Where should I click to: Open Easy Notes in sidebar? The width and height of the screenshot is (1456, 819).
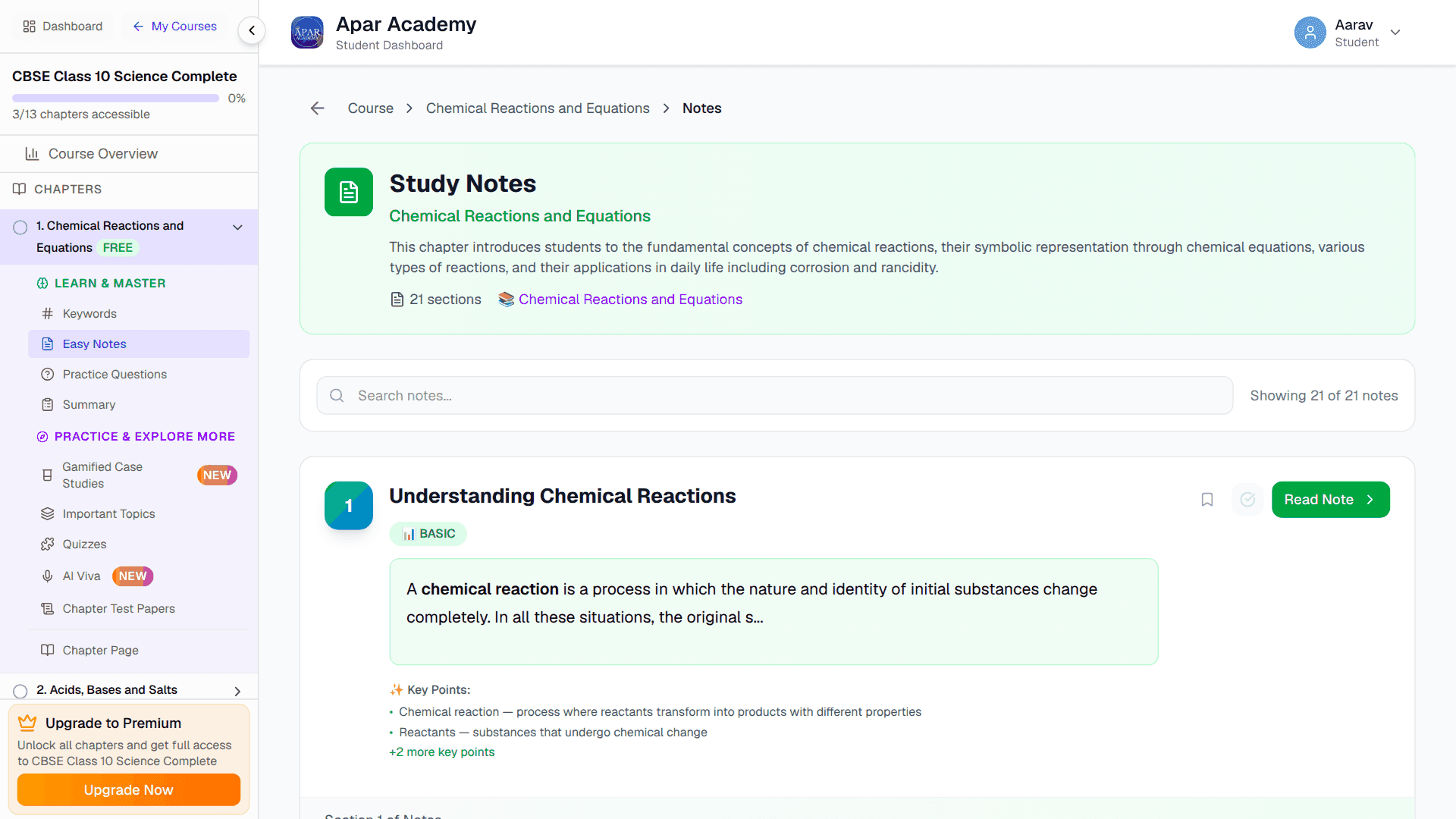click(139, 344)
